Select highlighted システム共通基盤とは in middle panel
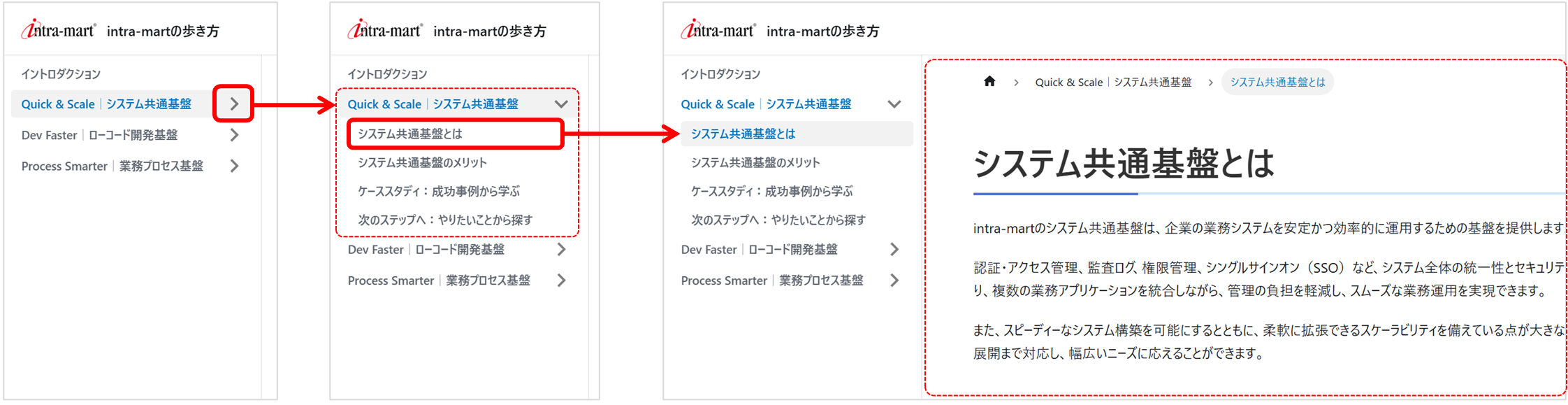Screen dimensions: 1568x405 click(455, 134)
